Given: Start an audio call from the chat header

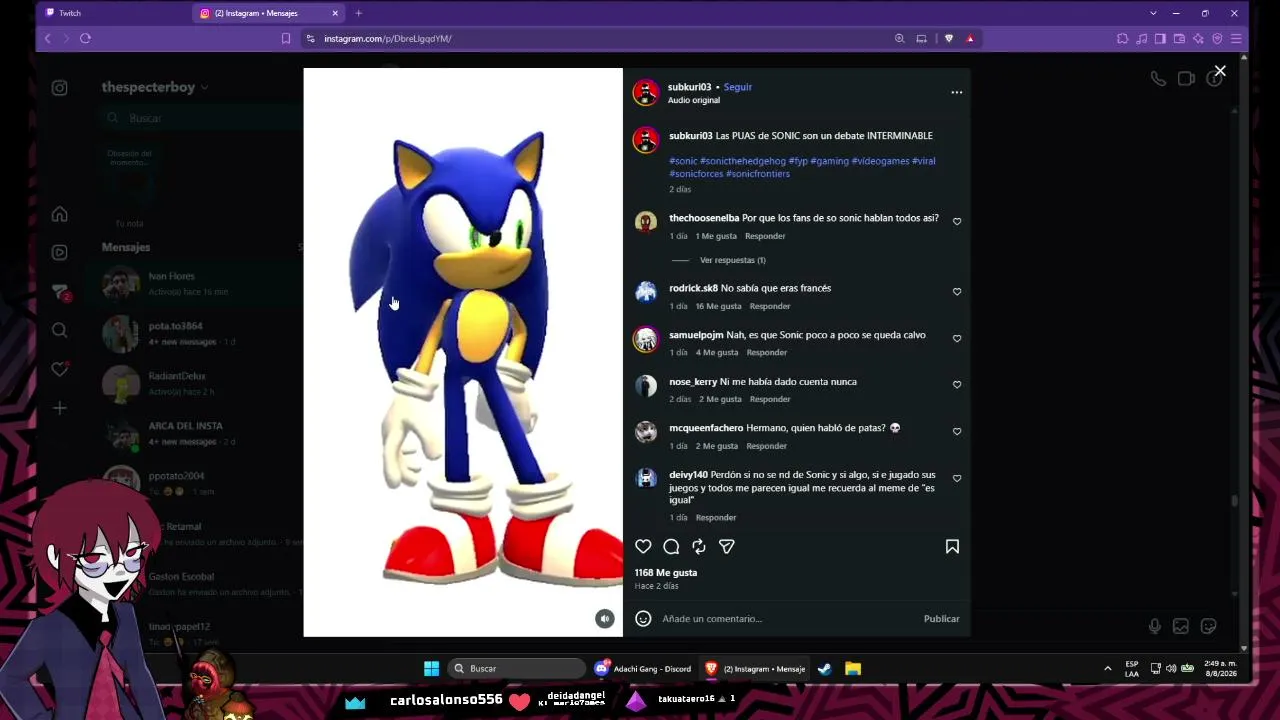Looking at the screenshot, I should pos(1158,79).
